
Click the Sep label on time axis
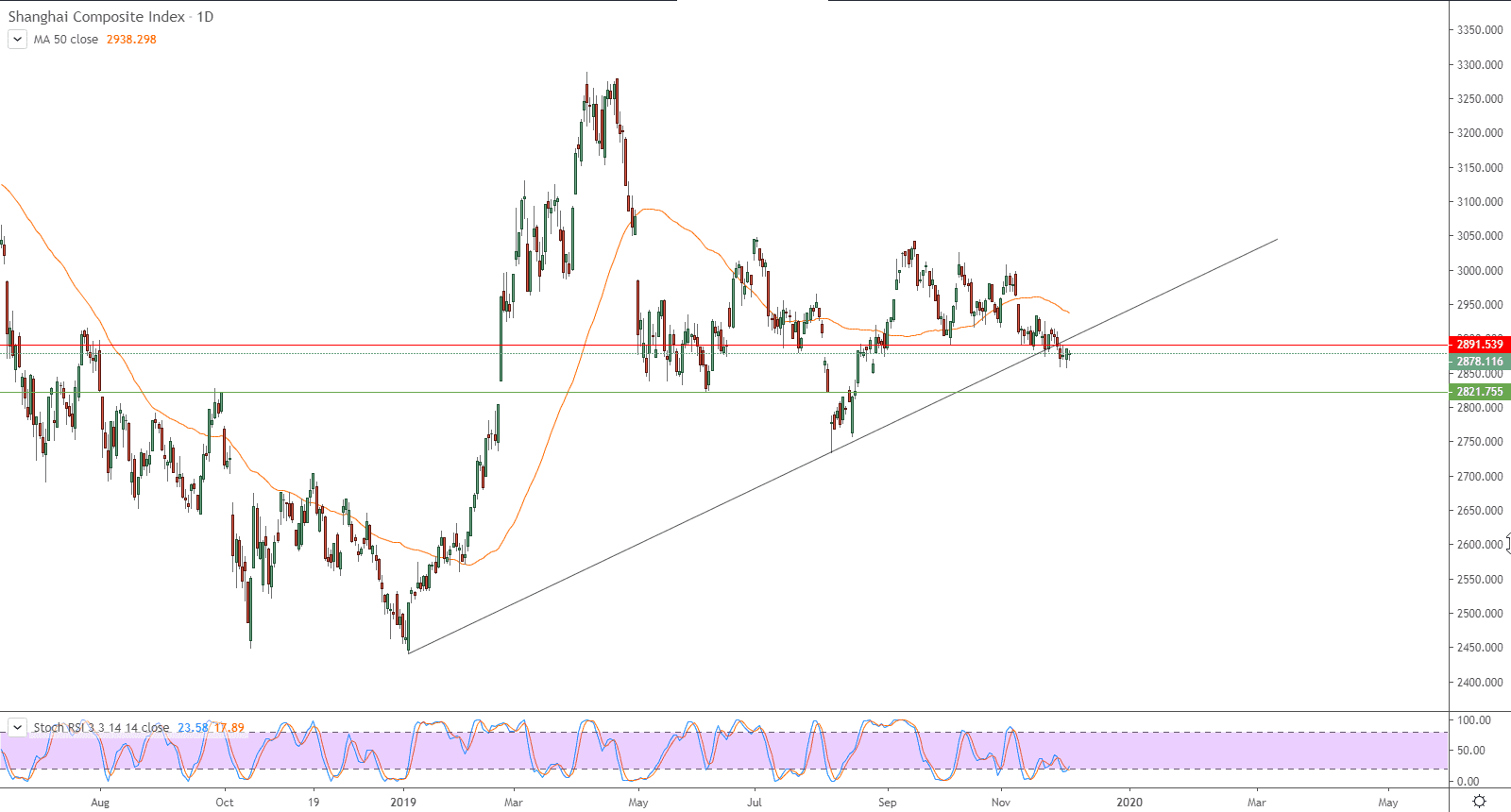click(888, 803)
